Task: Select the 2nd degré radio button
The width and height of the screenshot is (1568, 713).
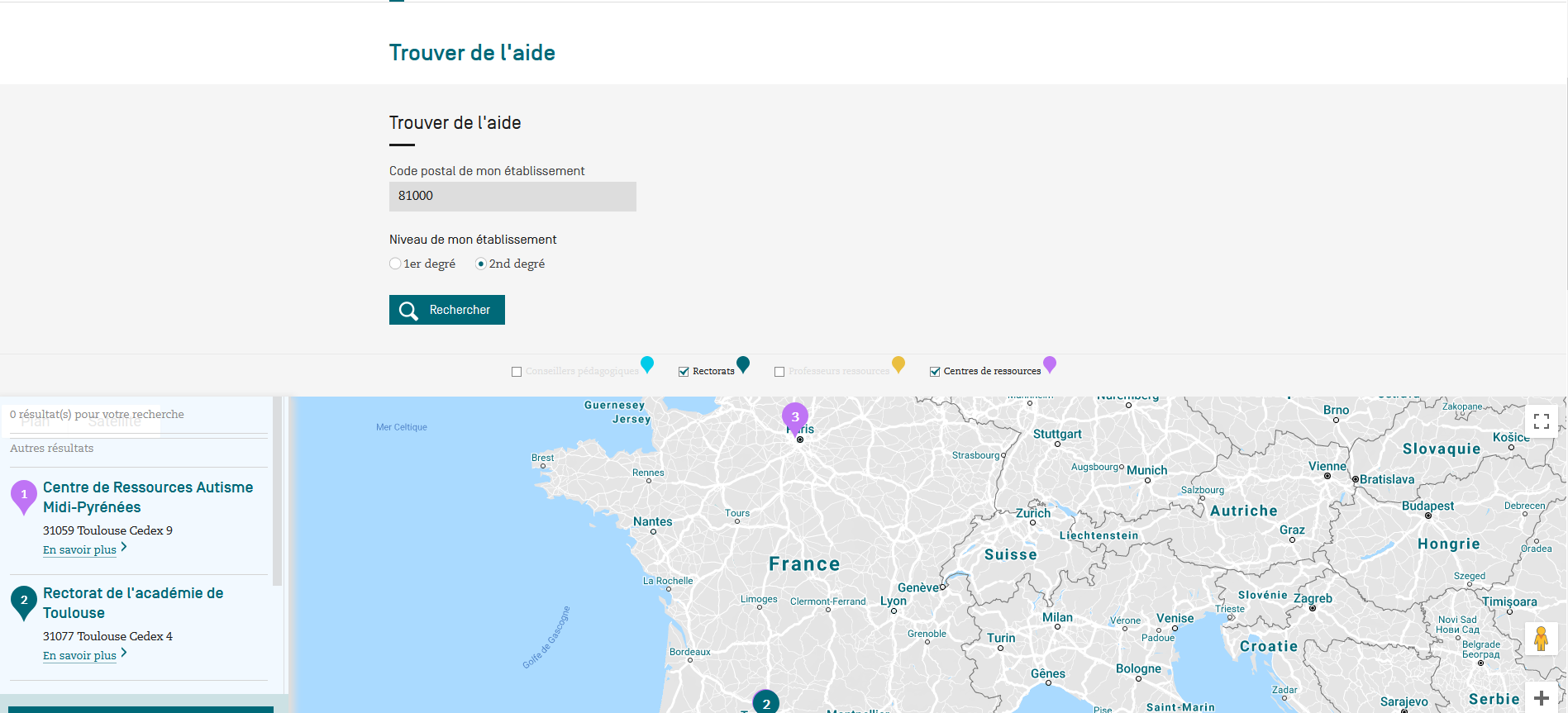Action: click(480, 264)
